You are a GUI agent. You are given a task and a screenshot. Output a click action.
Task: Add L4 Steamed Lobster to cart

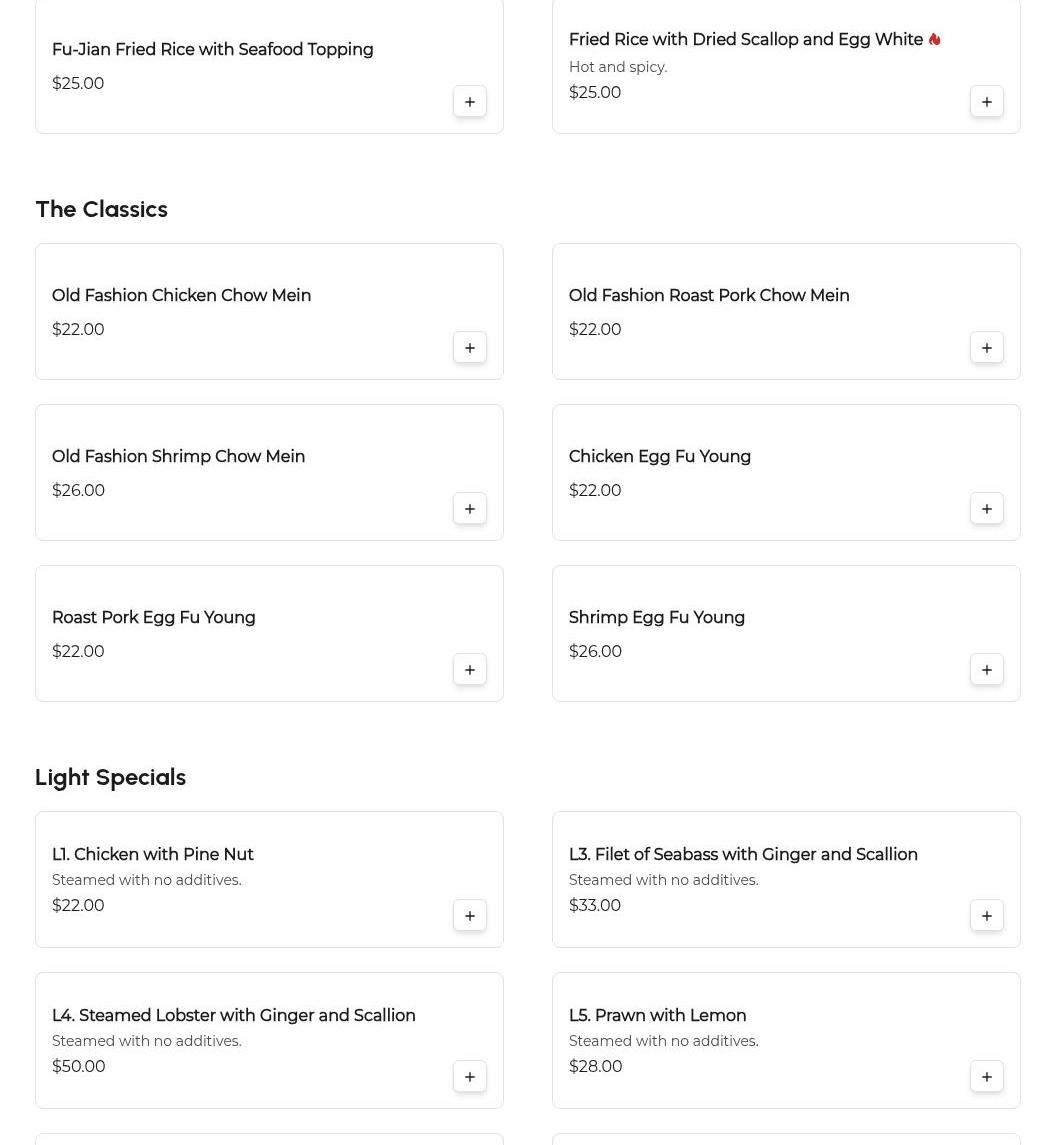[470, 1077]
